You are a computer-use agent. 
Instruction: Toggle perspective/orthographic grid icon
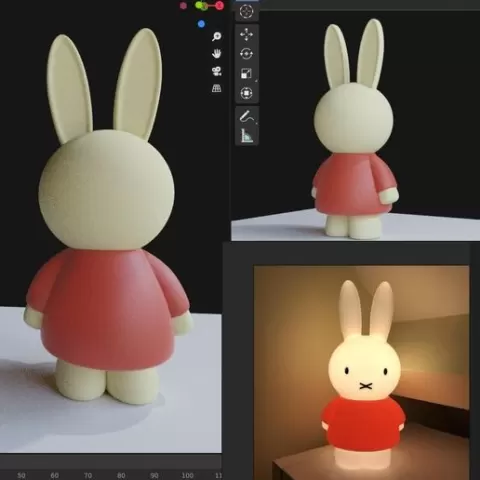[x=217, y=88]
